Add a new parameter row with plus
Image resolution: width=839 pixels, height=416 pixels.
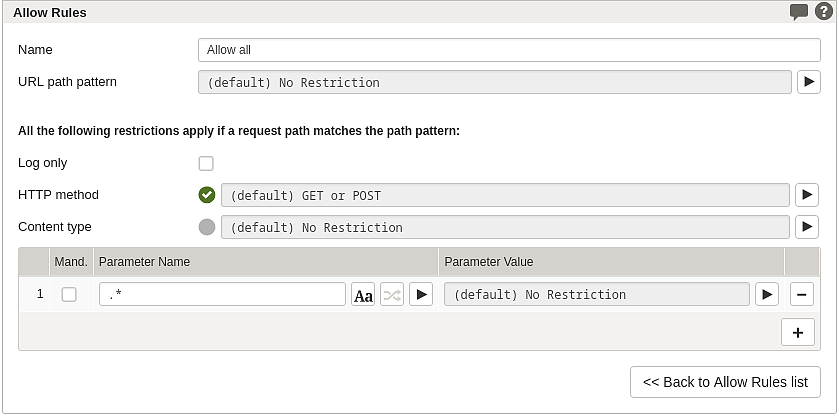pos(798,332)
